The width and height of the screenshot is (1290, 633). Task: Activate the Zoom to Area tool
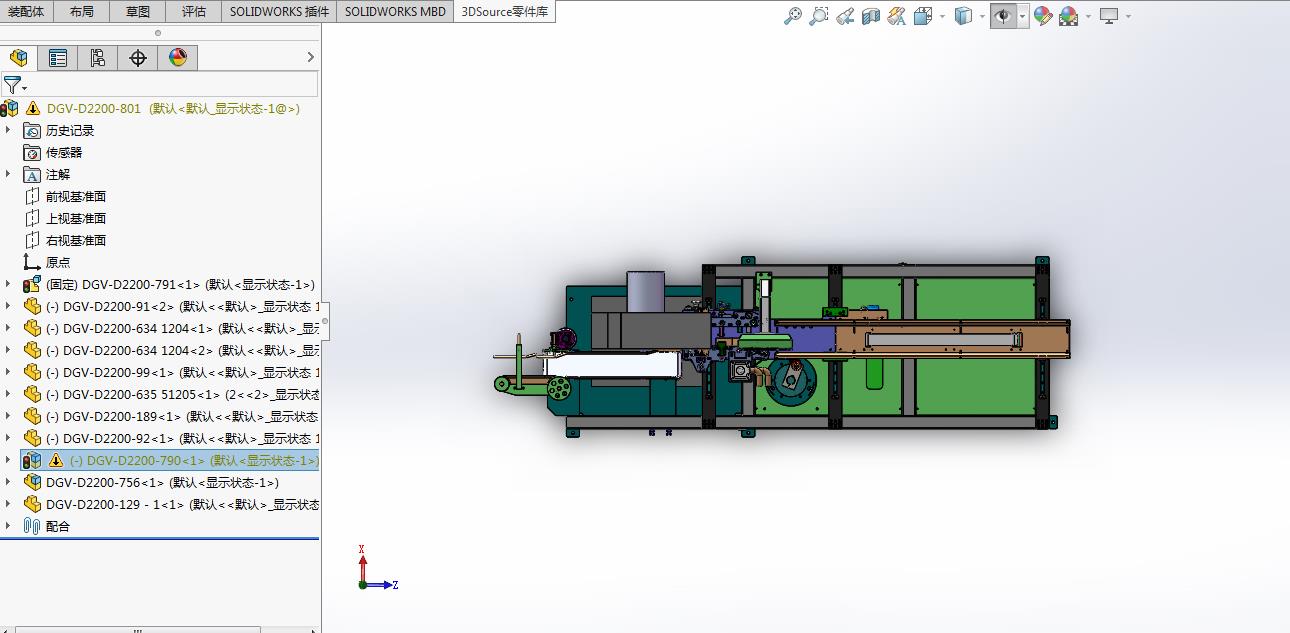click(x=818, y=16)
